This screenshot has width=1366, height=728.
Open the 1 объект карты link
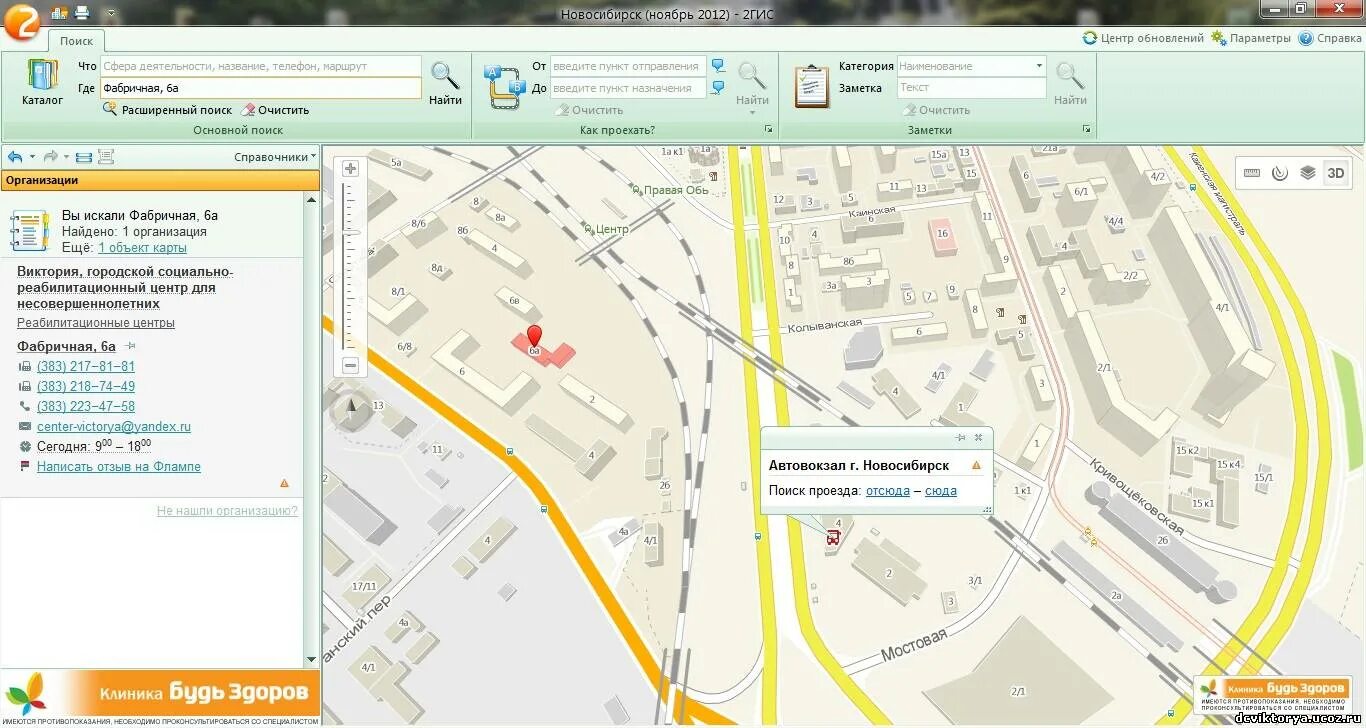pyautogui.click(x=142, y=247)
